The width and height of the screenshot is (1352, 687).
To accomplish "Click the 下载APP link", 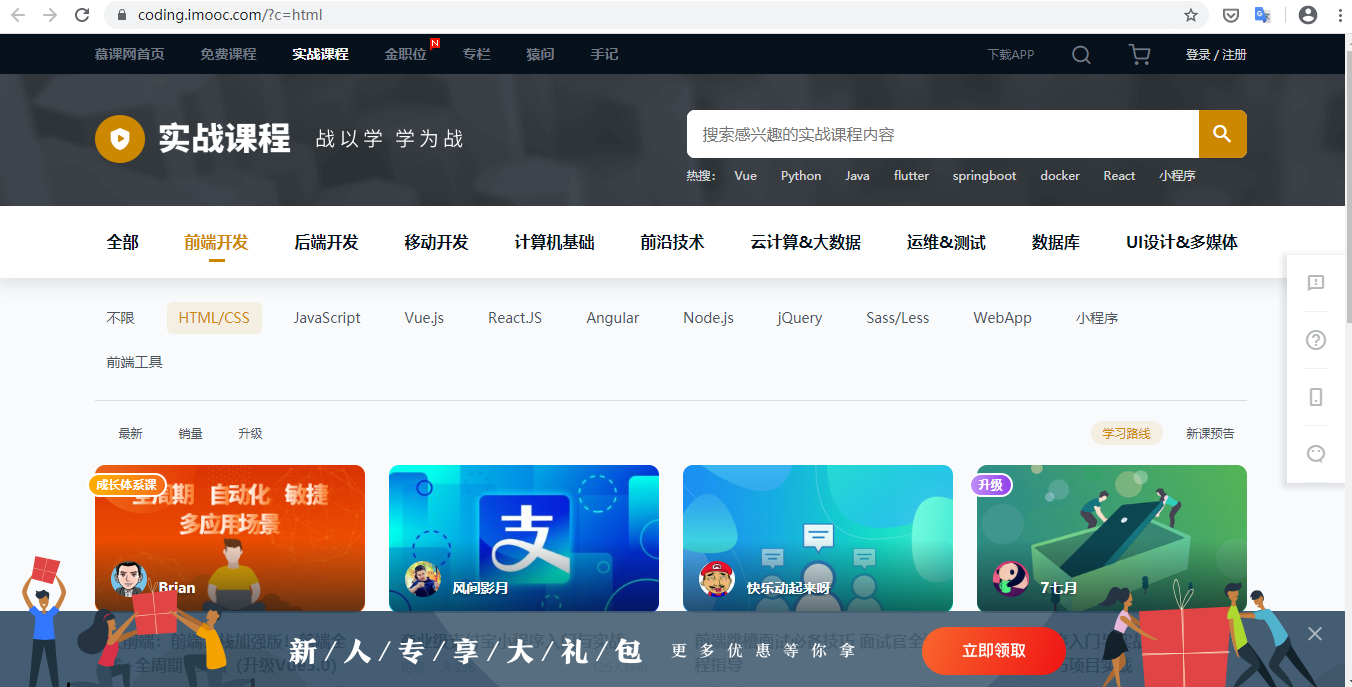I will tap(1011, 55).
